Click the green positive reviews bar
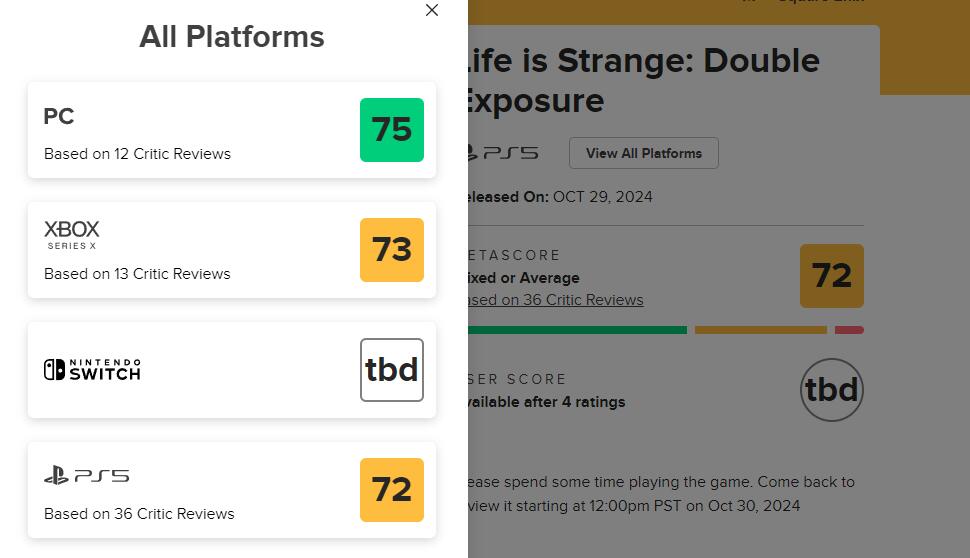Screen dimensions: 970x558 [x=577, y=330]
